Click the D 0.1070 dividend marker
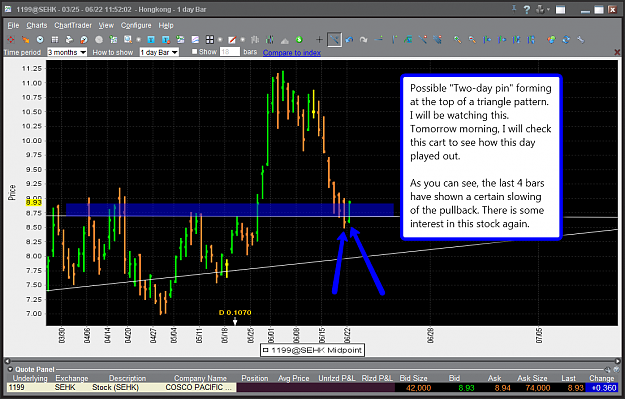This screenshot has height=399, width=625. tap(235, 313)
